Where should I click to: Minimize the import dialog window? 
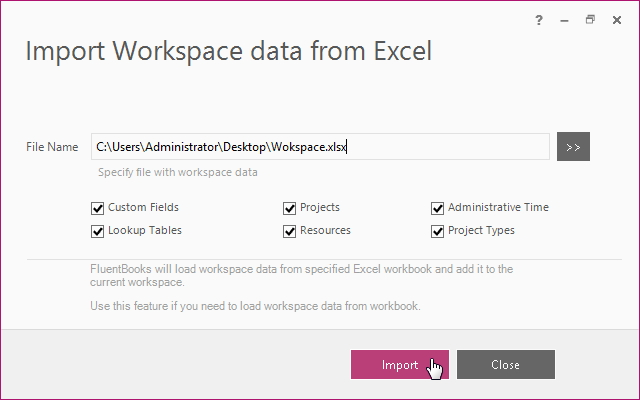(x=564, y=20)
